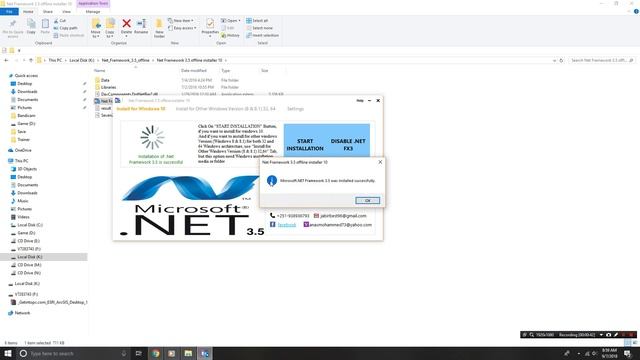
Task: Click Paste shortcut in the ribbon
Action: (69, 36)
